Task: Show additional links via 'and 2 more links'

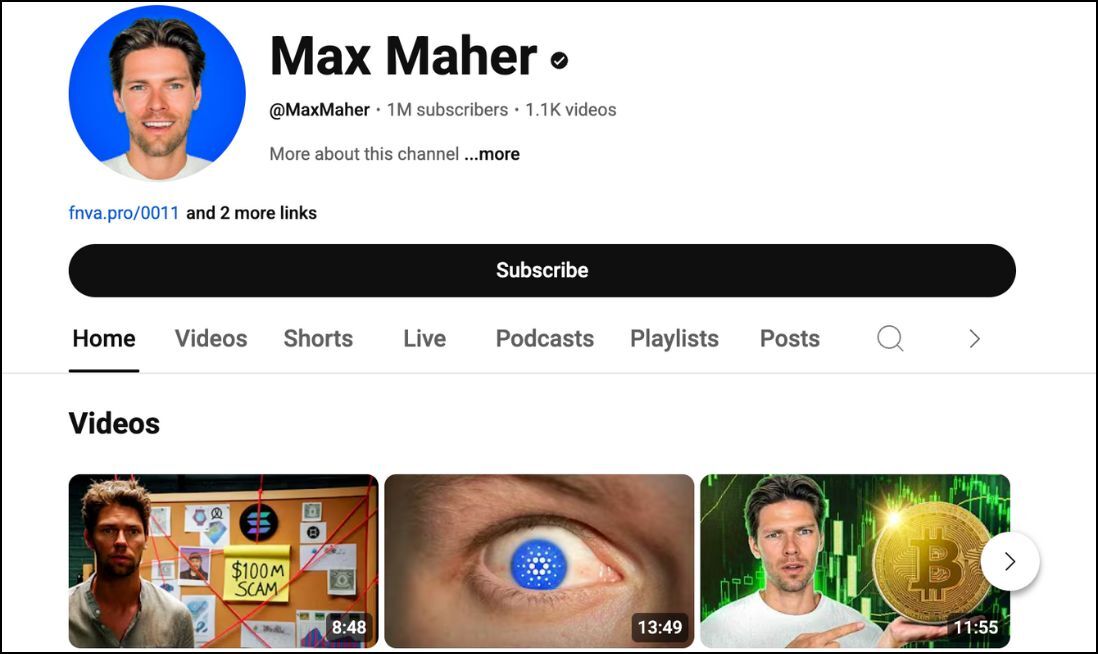Action: point(251,213)
